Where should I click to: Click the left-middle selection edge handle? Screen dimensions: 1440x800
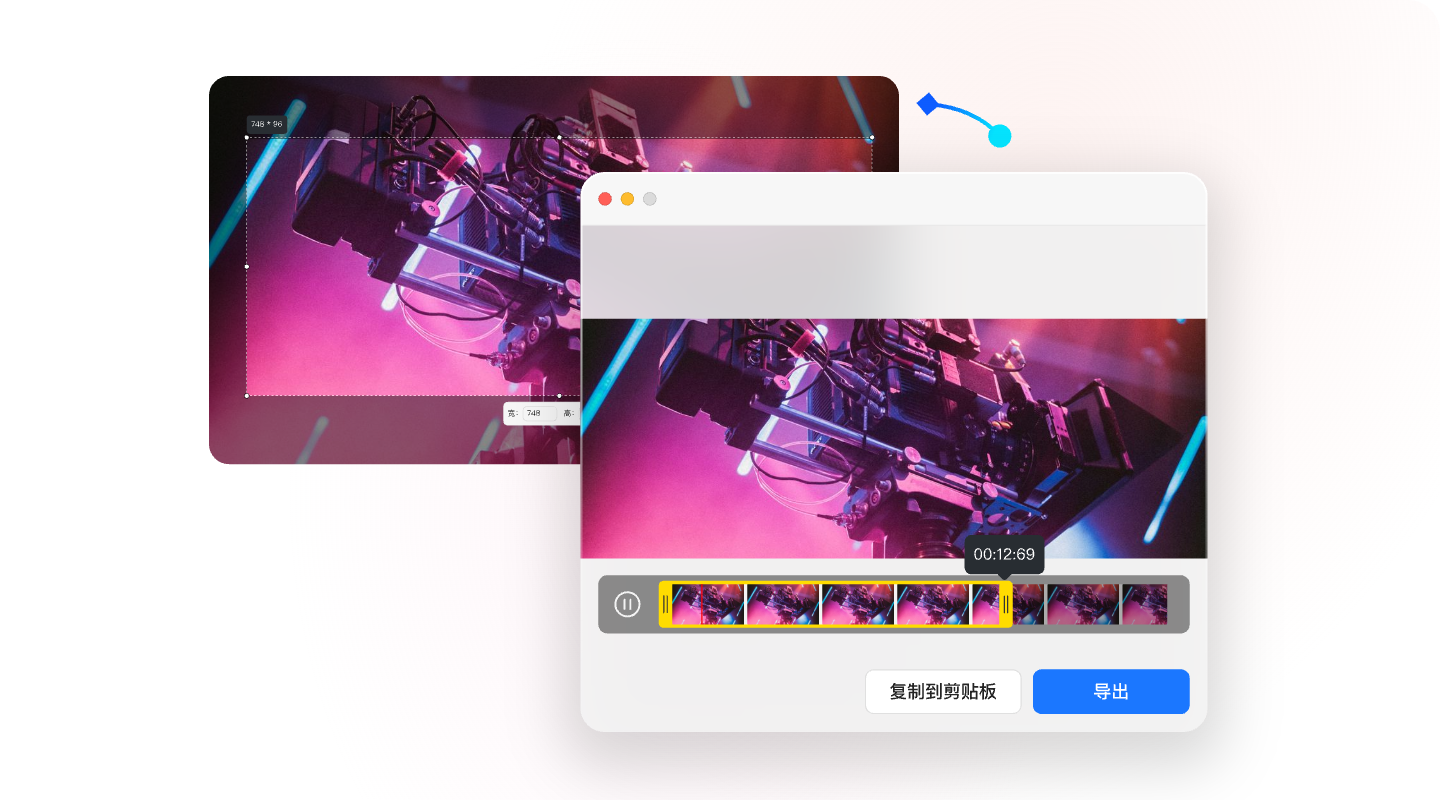247,267
